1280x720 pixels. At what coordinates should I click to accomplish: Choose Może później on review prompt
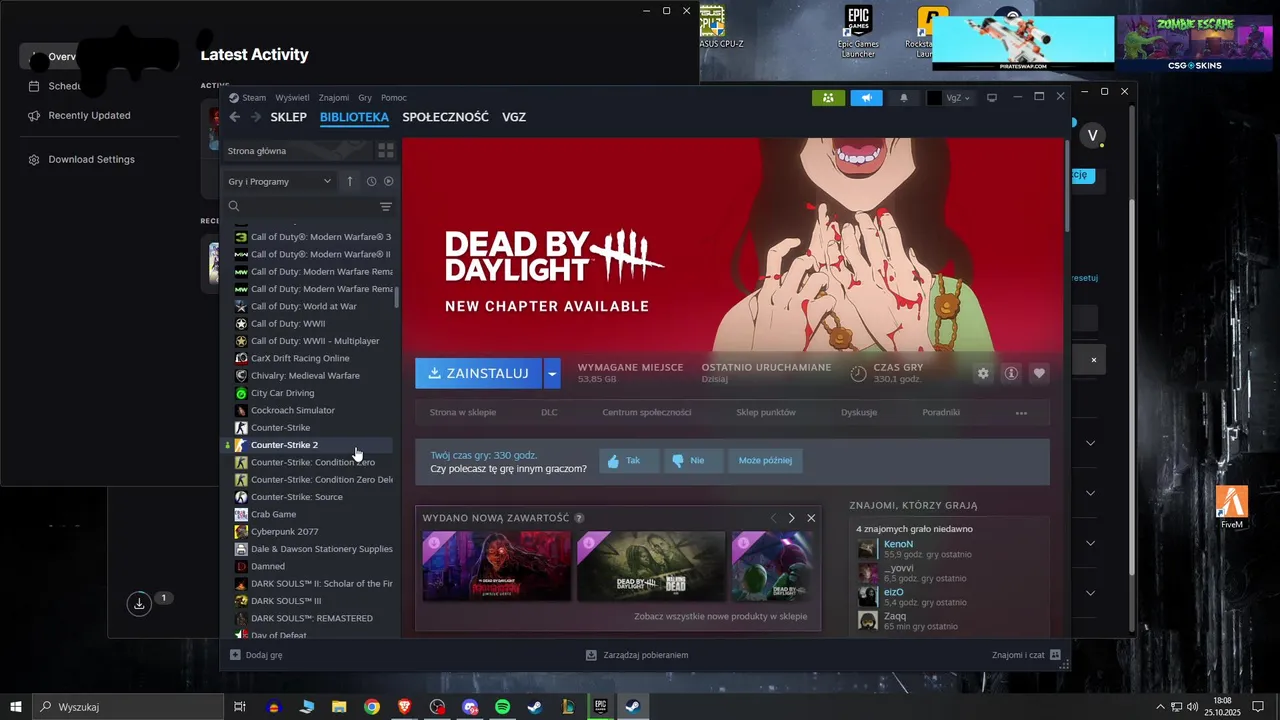point(765,461)
